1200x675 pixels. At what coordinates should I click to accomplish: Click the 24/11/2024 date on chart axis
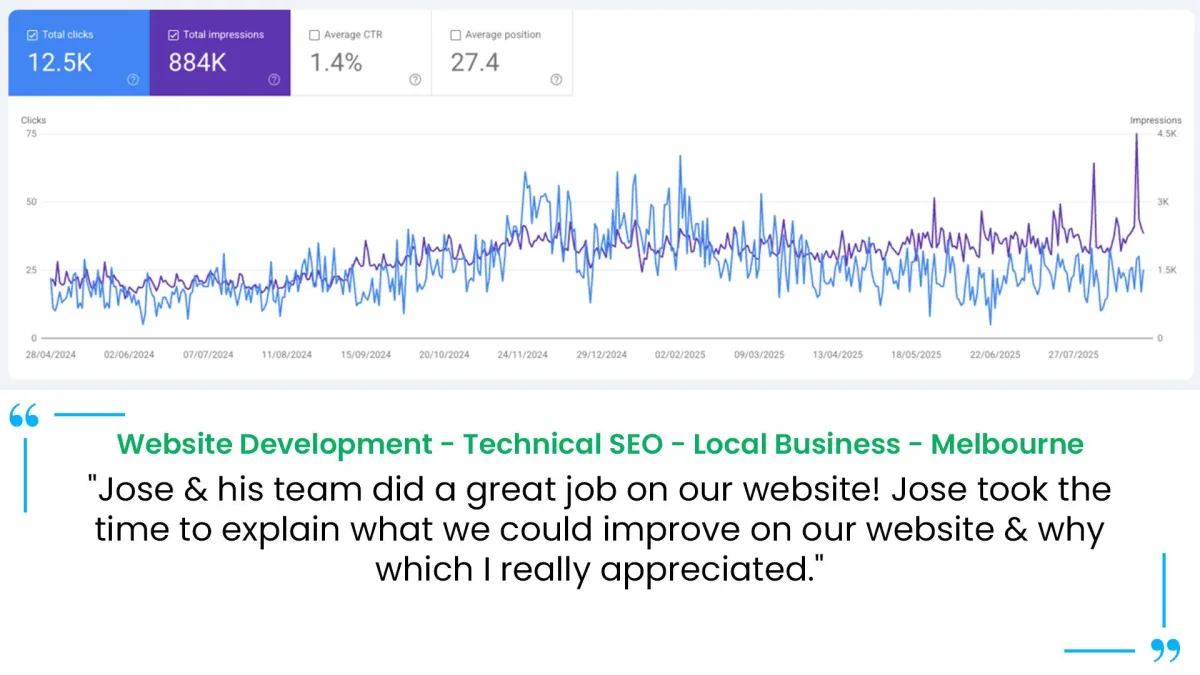pos(522,355)
